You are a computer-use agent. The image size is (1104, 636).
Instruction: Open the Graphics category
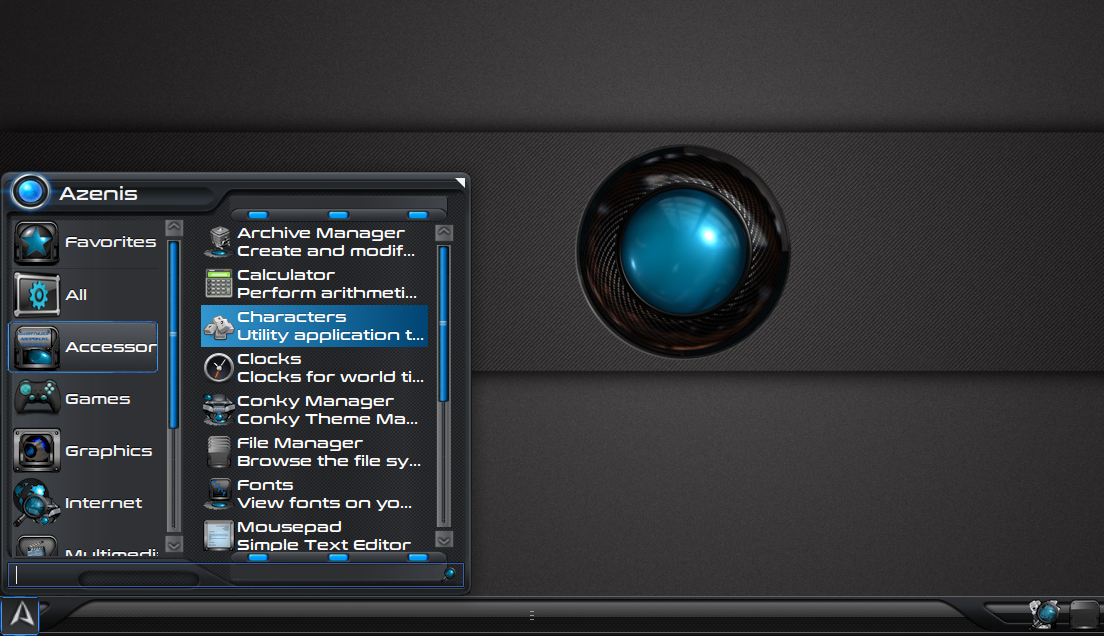(x=85, y=451)
